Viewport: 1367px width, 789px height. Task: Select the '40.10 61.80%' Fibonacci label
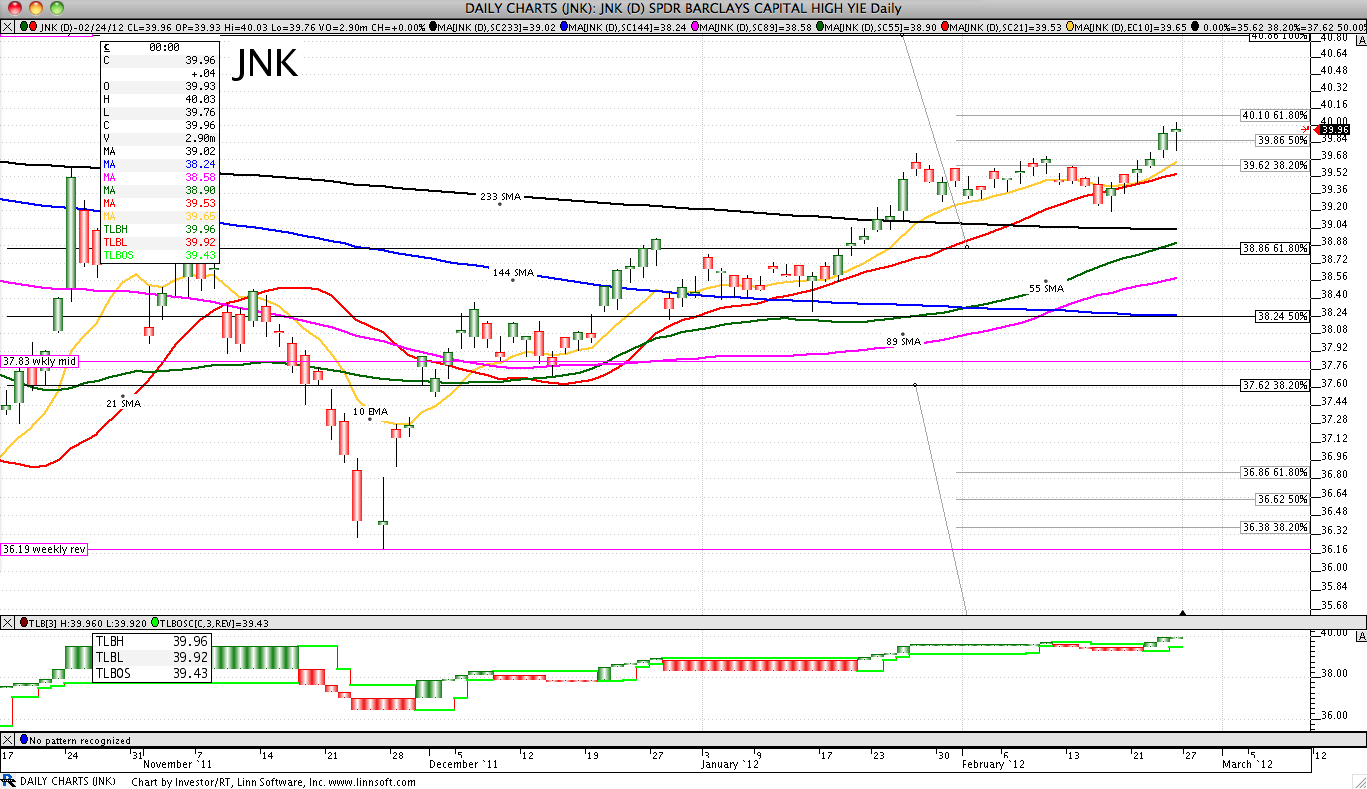(x=1274, y=115)
